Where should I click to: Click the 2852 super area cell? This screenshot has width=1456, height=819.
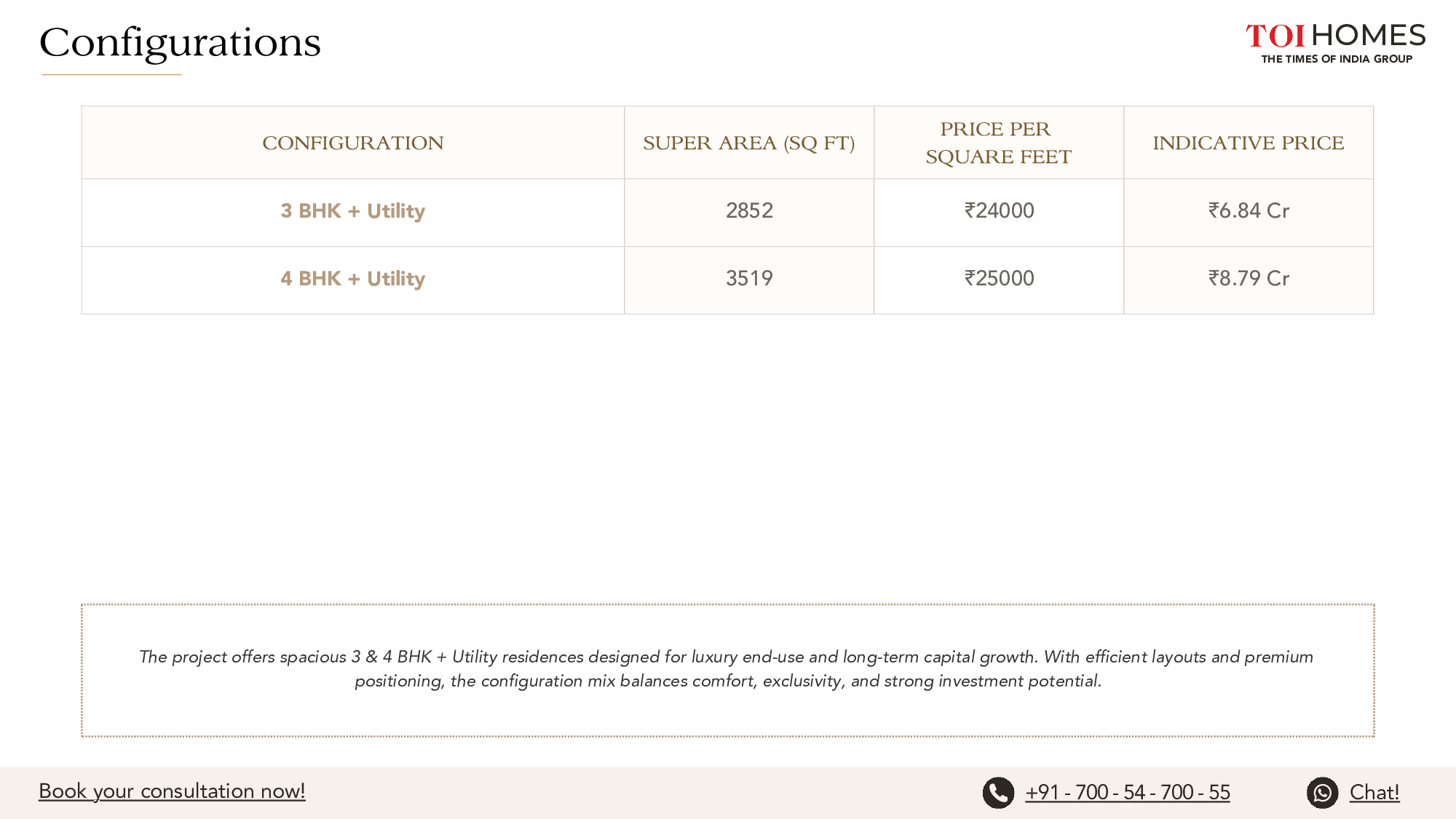[x=749, y=211]
